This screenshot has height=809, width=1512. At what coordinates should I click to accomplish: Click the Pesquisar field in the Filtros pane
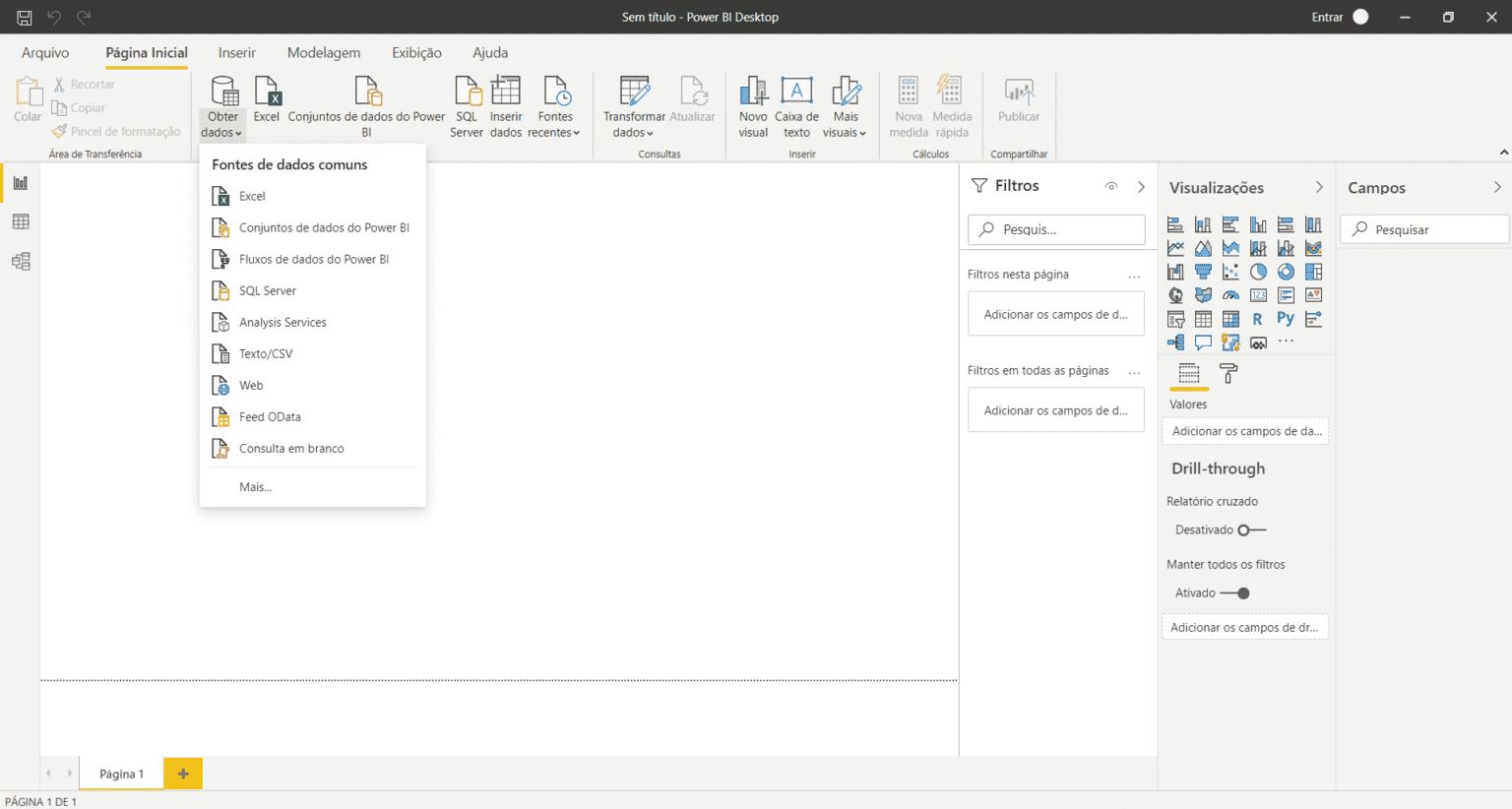1055,229
